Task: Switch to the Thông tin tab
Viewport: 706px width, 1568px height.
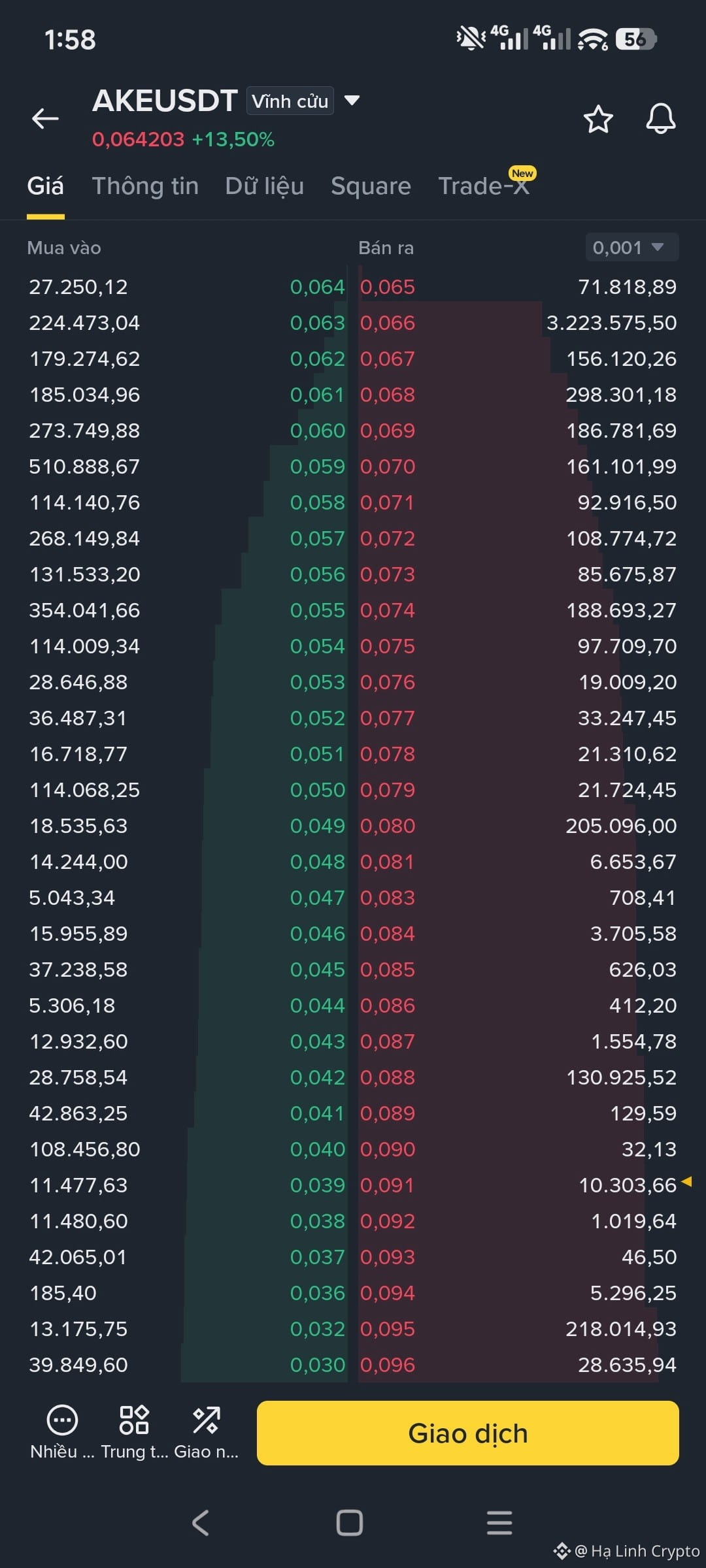Action: tap(145, 186)
